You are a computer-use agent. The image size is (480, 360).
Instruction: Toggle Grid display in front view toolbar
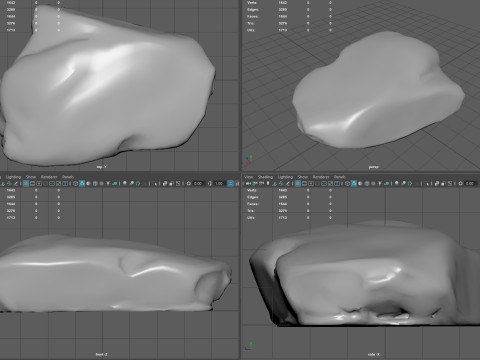click(26, 183)
